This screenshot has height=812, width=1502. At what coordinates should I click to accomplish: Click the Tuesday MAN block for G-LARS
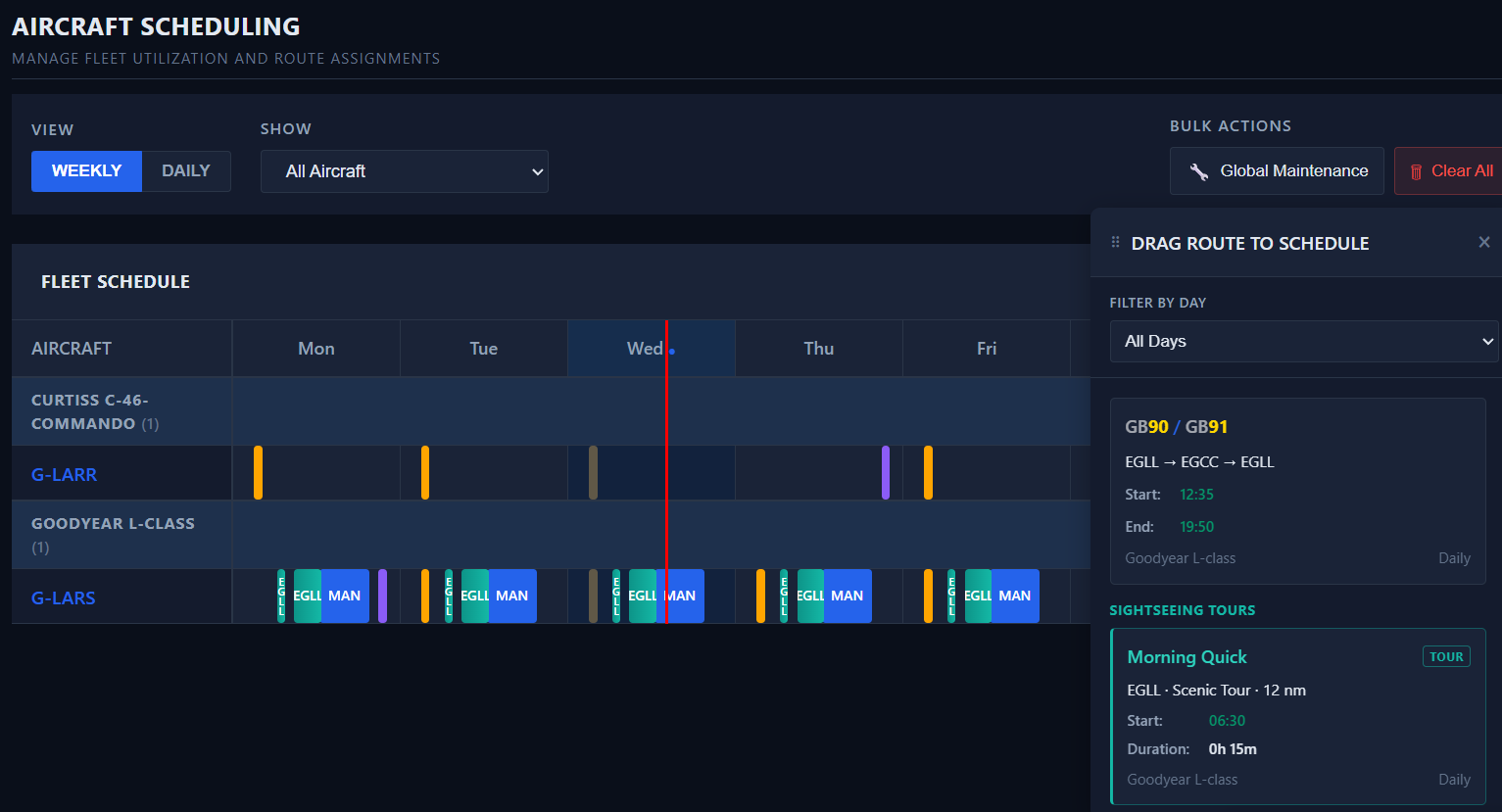512,596
